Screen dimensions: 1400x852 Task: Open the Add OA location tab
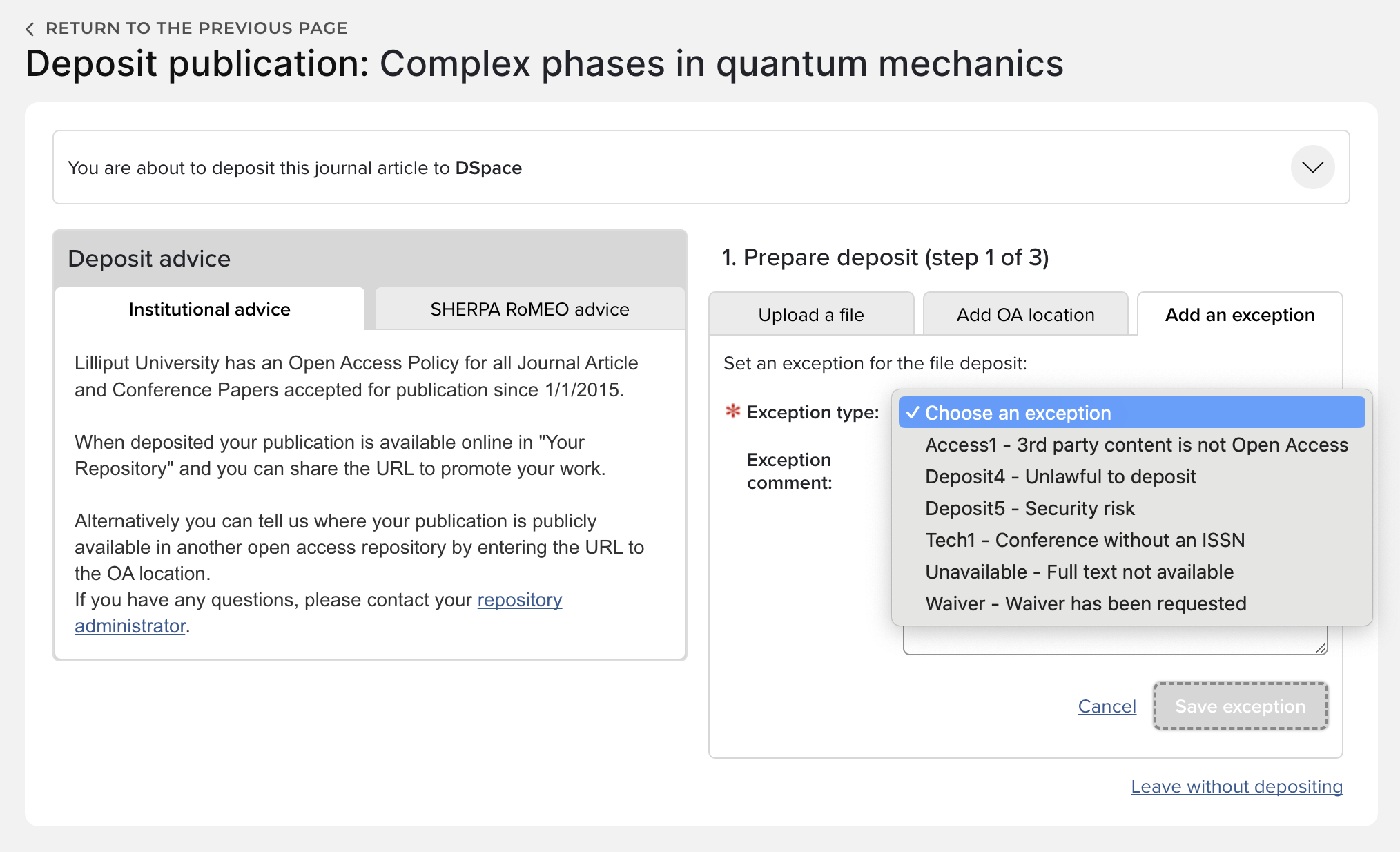pyautogui.click(x=1025, y=315)
